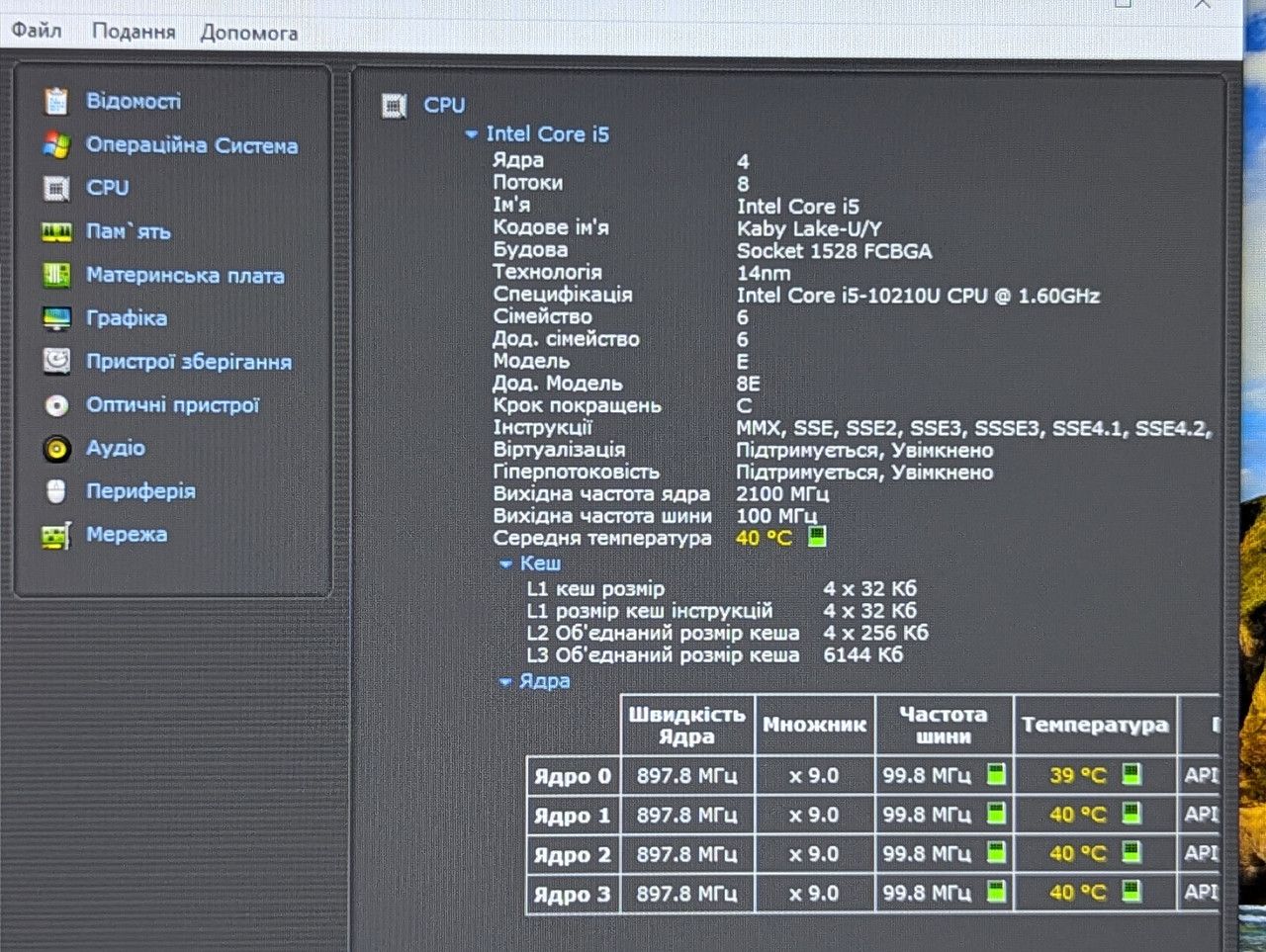Click the average temperature green indicator
Viewport: 1266px width, 952px height.
[816, 537]
